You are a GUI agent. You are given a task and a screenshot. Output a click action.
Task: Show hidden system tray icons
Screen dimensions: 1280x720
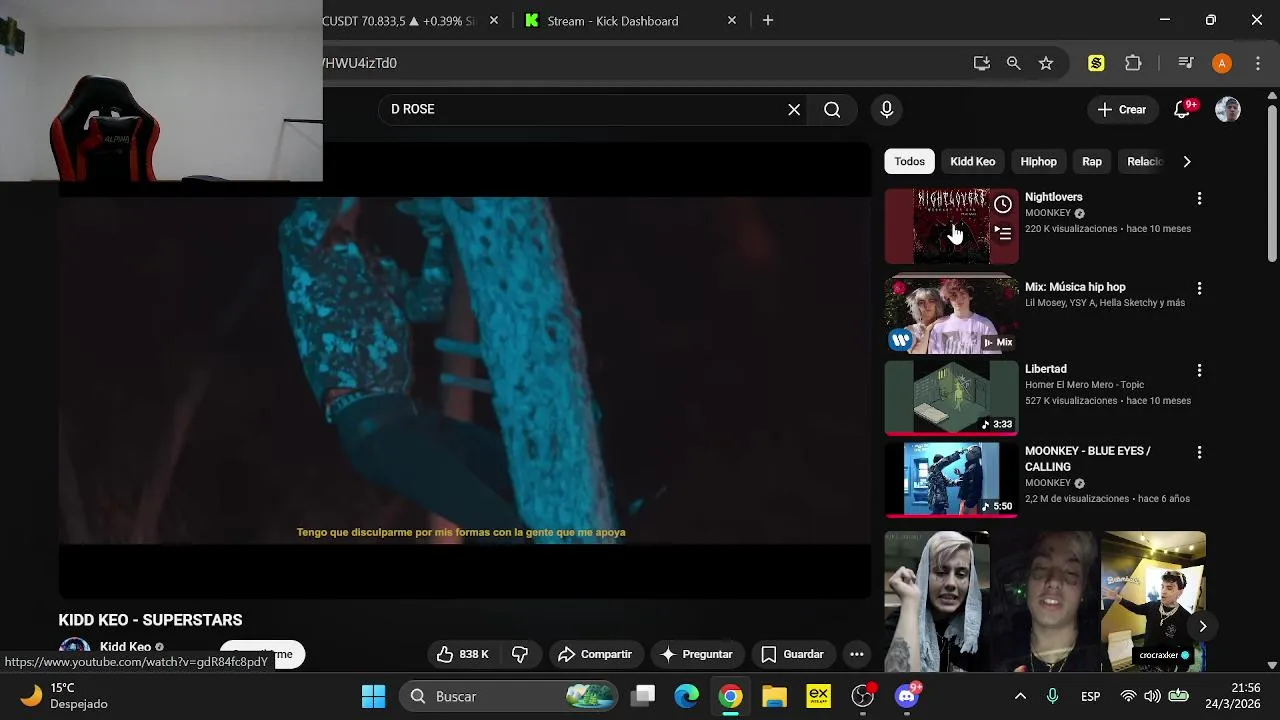click(1020, 696)
